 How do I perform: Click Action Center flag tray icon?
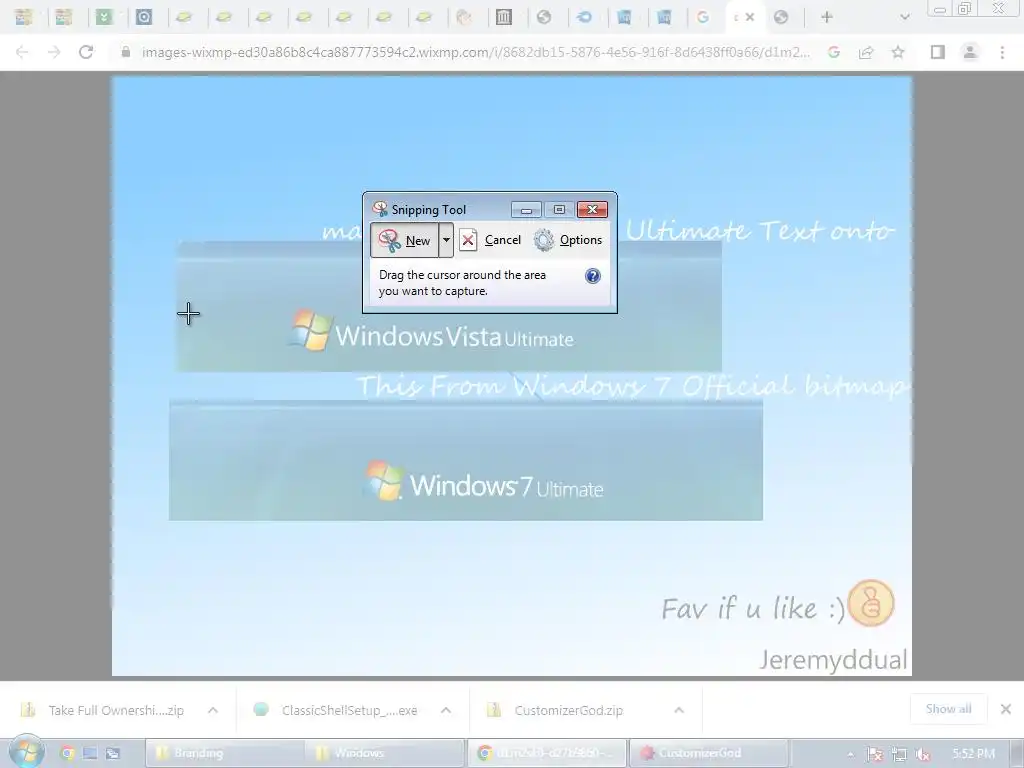[x=875, y=754]
